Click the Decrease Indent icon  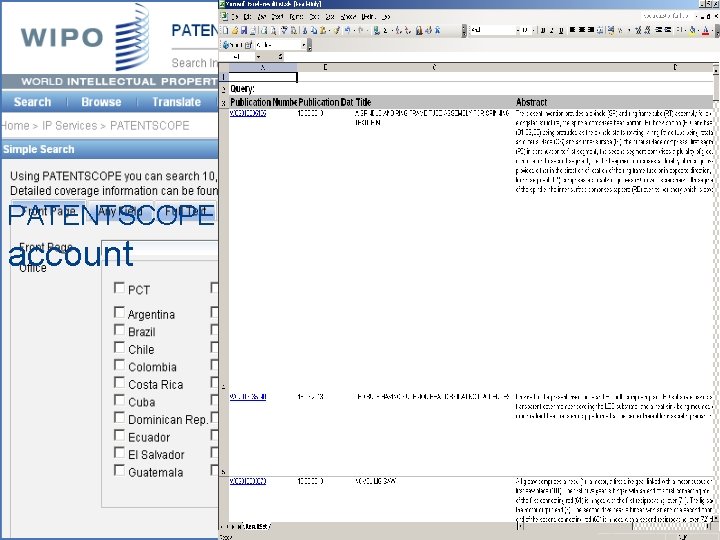point(658,30)
